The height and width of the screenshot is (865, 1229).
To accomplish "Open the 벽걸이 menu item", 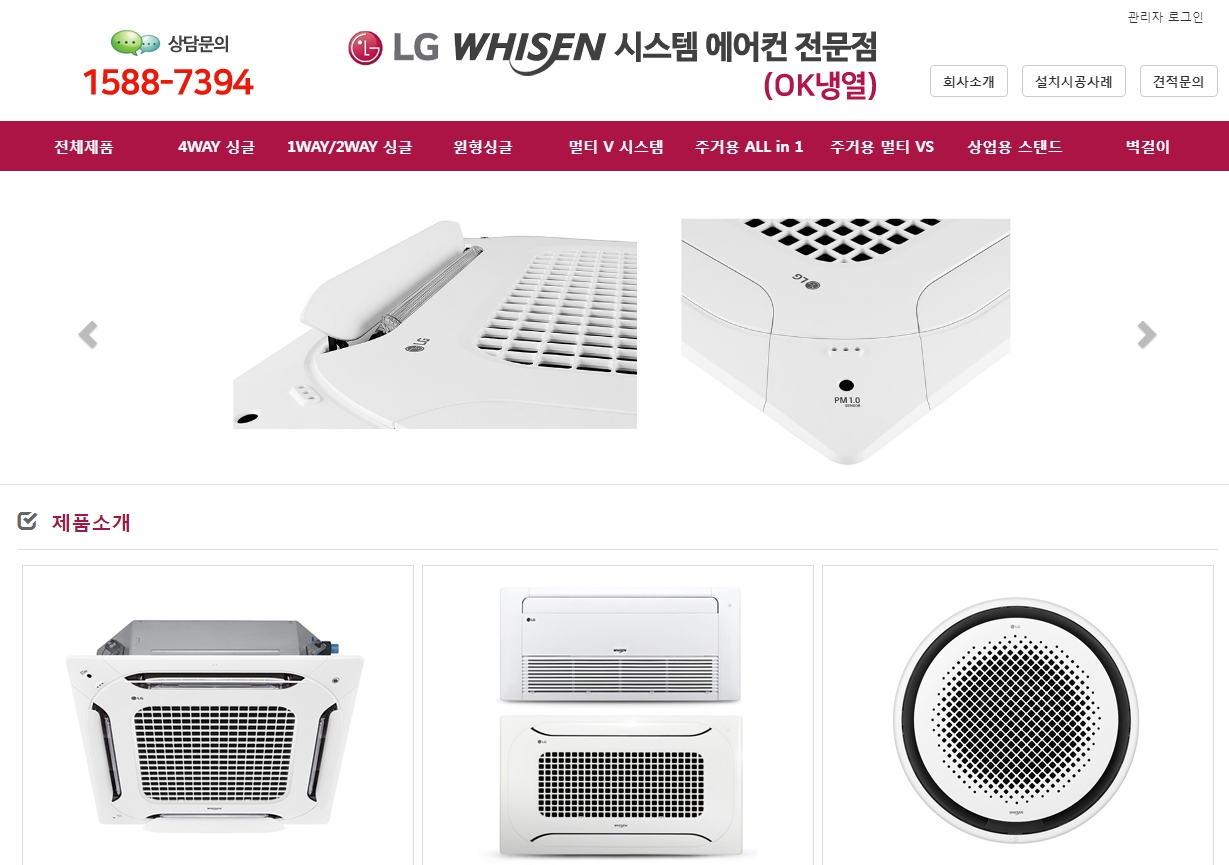I will click(1147, 147).
